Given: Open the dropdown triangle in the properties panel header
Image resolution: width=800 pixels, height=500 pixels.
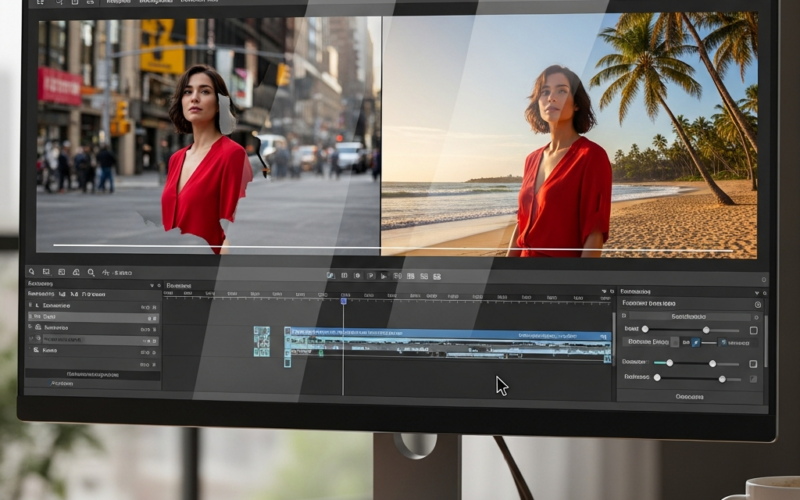Looking at the screenshot, I should (x=757, y=293).
